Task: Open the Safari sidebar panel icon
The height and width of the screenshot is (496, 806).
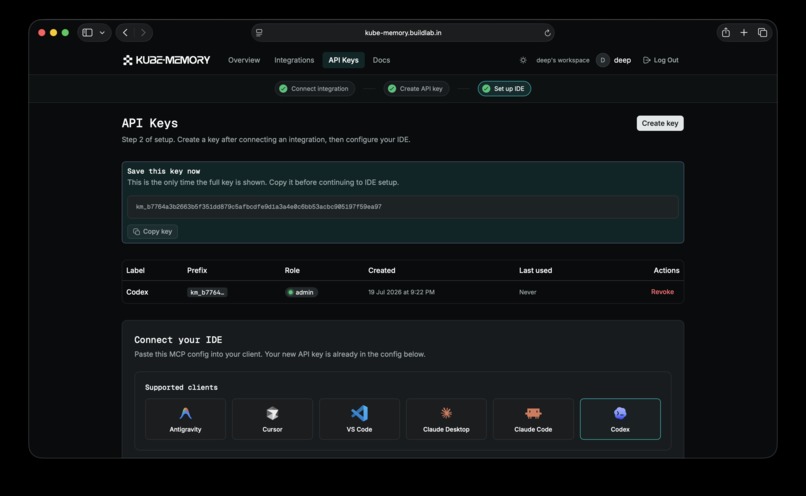Action: pos(87,32)
